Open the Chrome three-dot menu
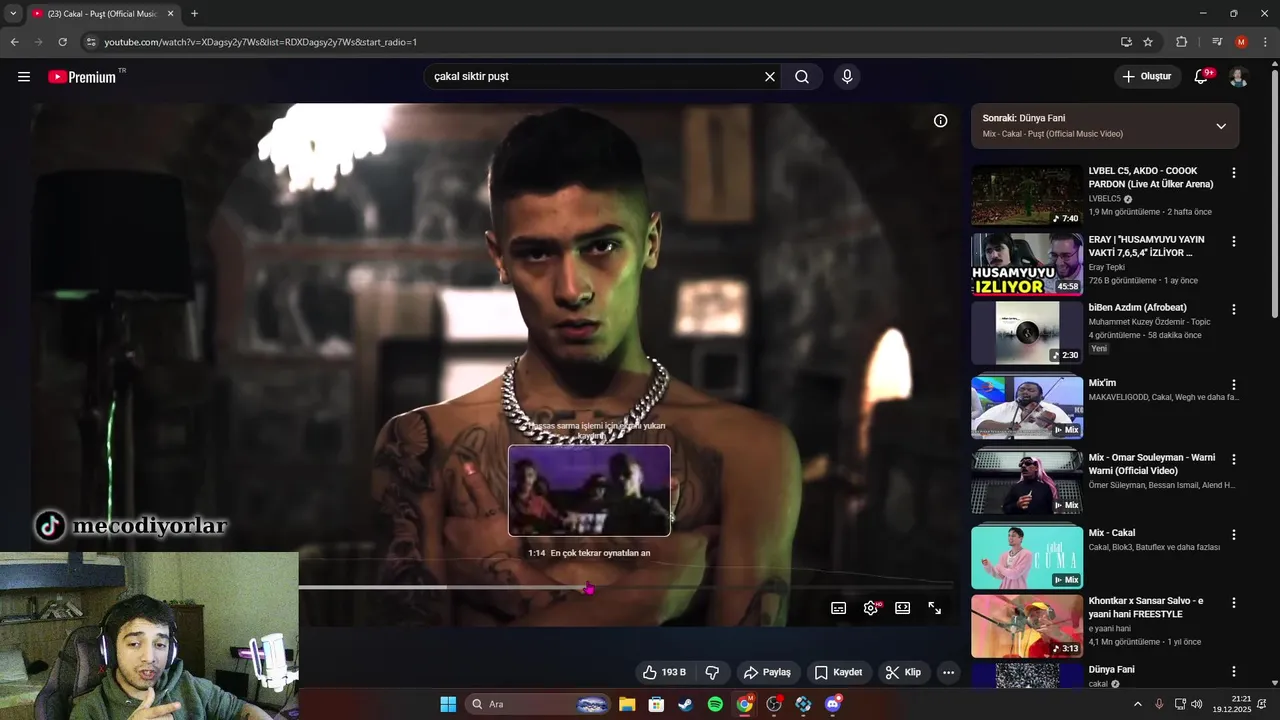This screenshot has width=1280, height=720. 1264,42
